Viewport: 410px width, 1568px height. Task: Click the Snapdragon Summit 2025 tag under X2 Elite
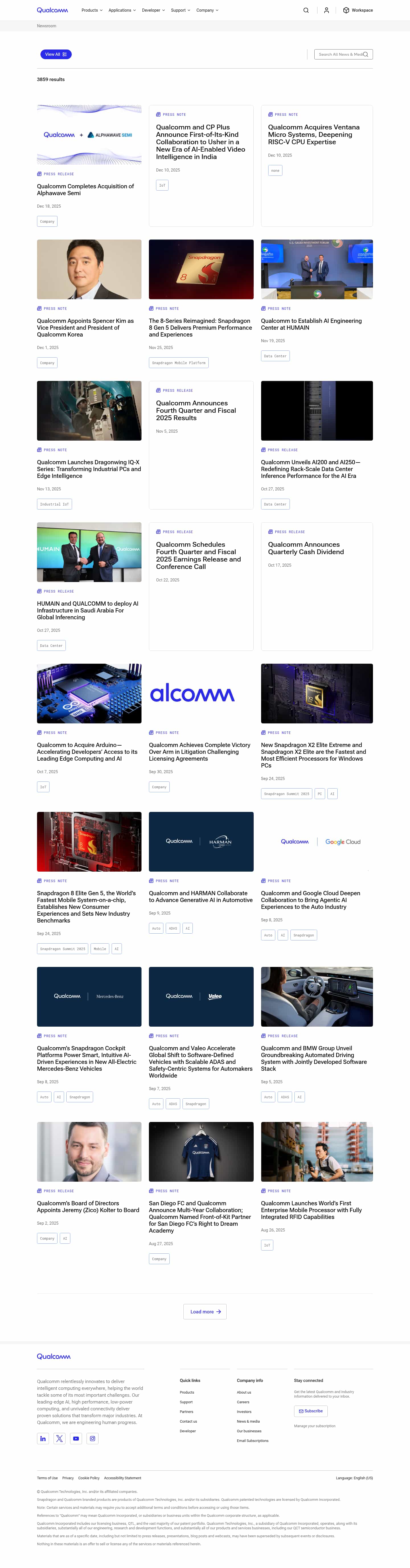pos(287,794)
